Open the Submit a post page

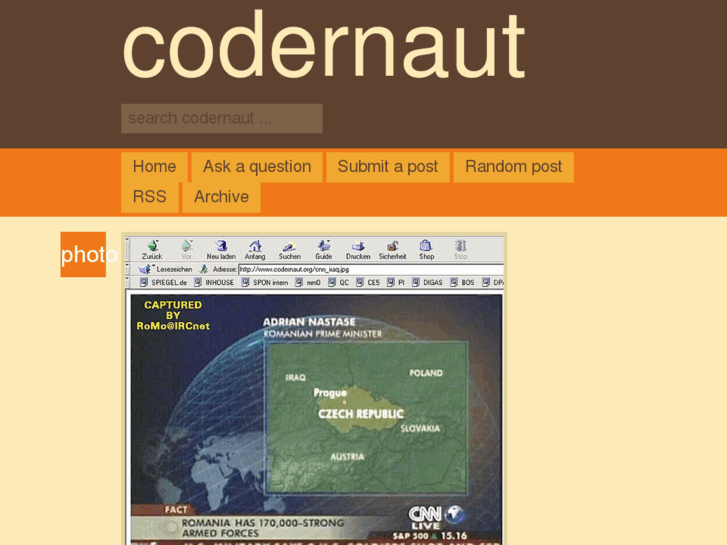388,167
